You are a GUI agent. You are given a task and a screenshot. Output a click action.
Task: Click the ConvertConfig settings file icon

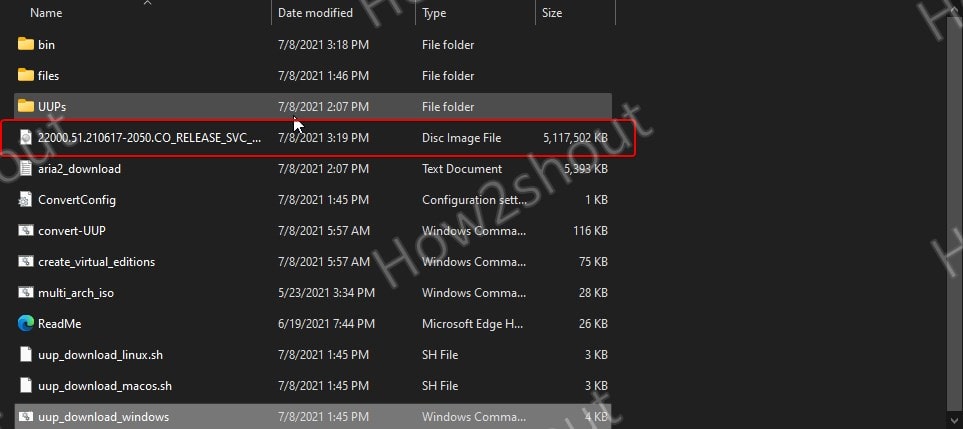click(x=26, y=200)
